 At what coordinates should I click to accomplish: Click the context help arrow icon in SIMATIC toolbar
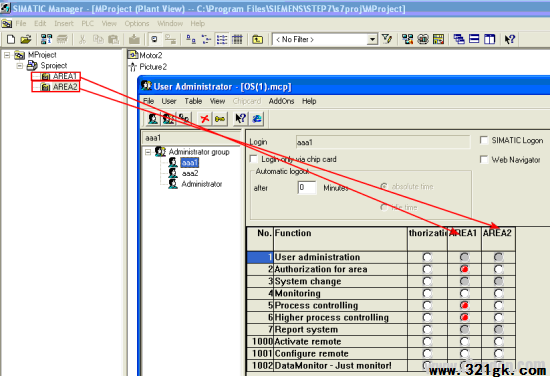[510, 39]
